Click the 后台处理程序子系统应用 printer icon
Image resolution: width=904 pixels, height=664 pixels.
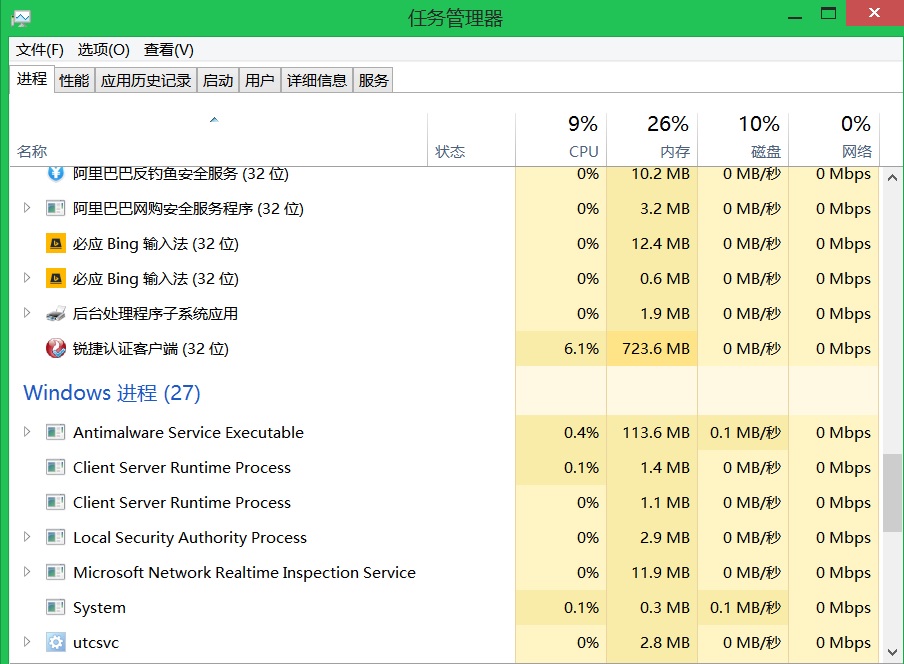55,314
